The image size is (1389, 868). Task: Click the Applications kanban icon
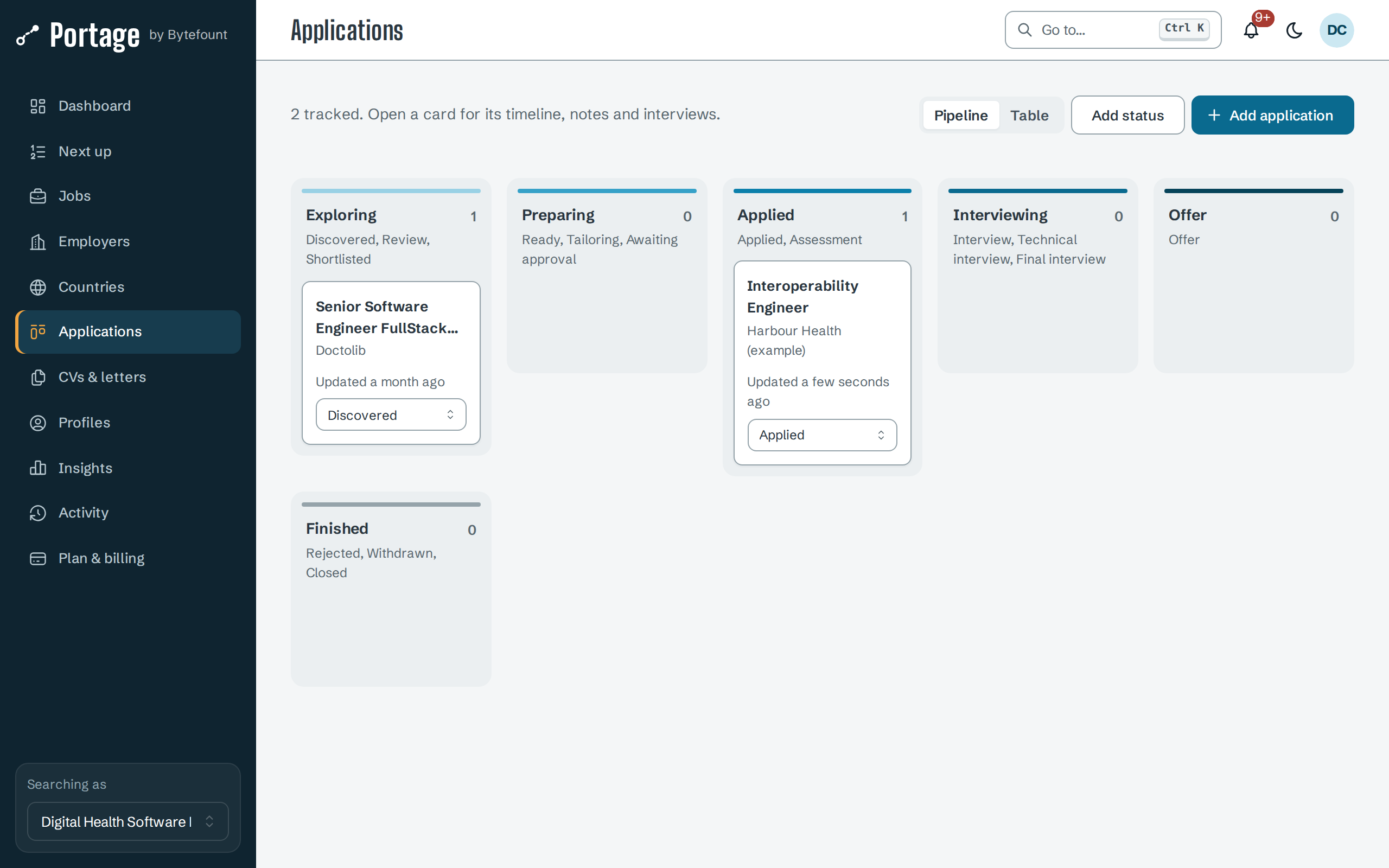click(x=38, y=332)
